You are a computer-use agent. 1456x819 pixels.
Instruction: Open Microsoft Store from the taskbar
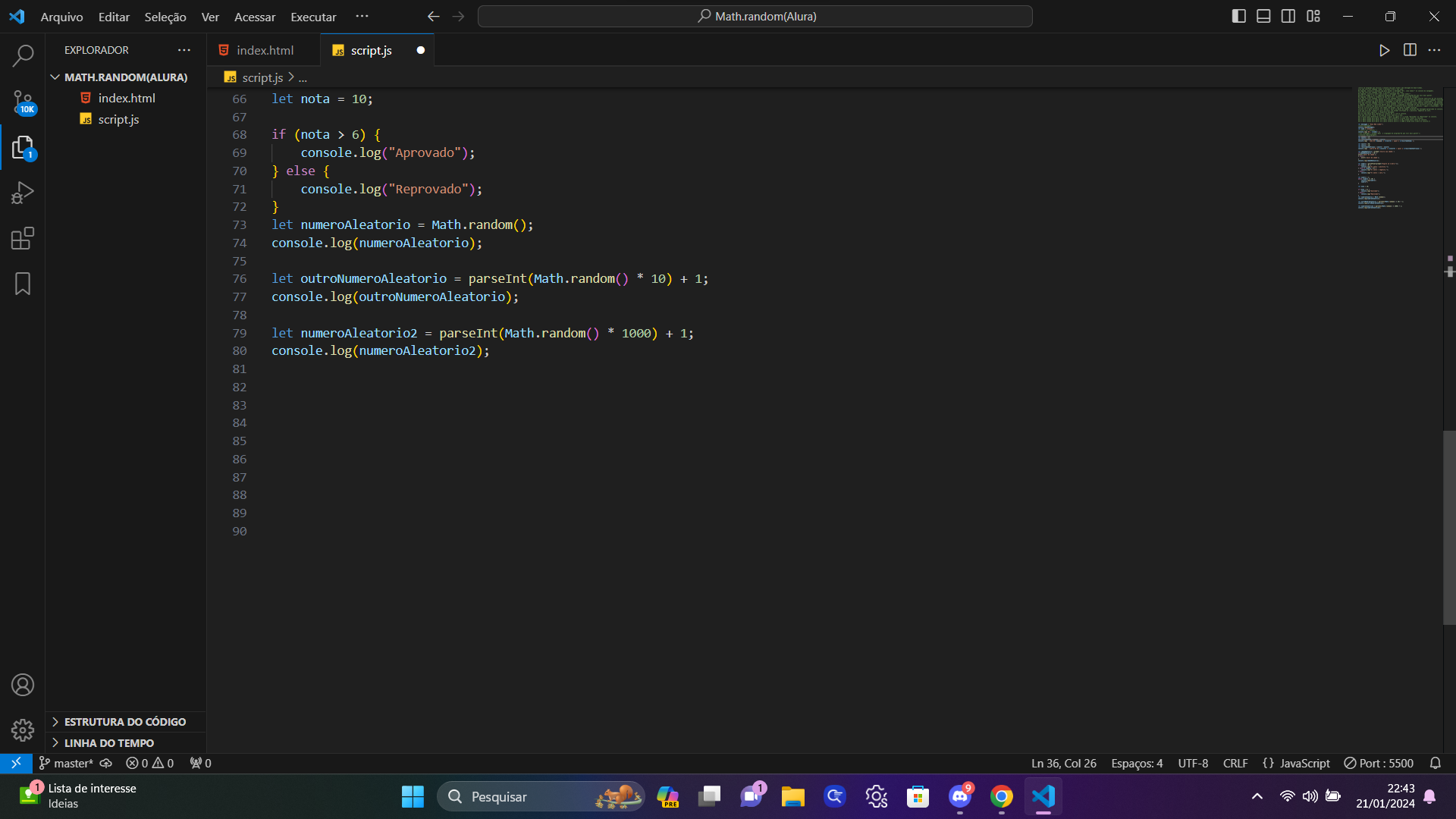(x=918, y=796)
